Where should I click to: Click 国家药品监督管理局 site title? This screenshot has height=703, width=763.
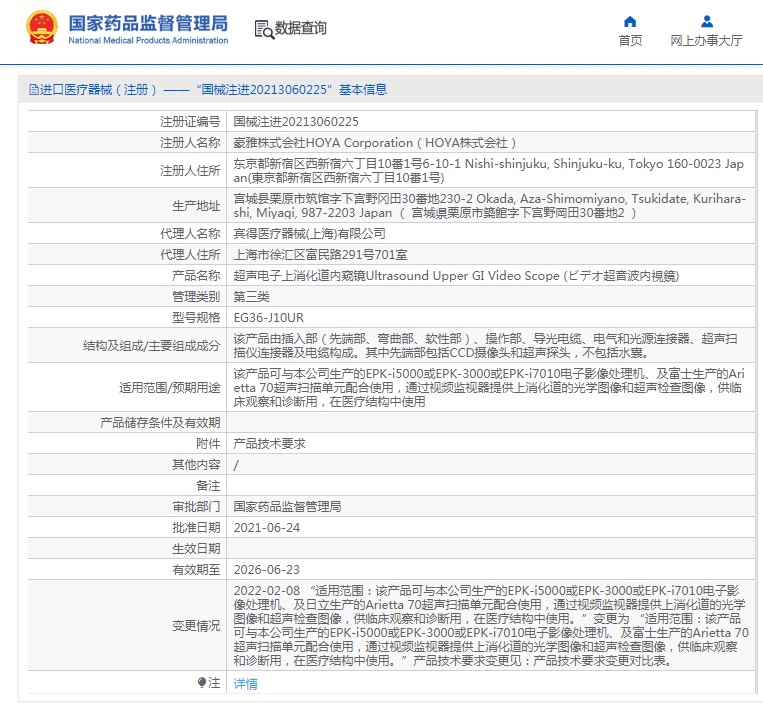148,23
